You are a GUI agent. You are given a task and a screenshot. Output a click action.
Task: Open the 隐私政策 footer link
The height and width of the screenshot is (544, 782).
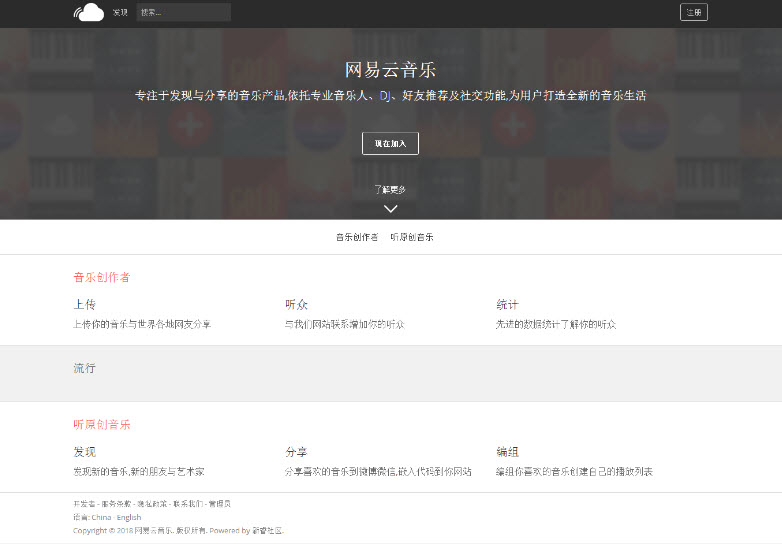tap(152, 504)
